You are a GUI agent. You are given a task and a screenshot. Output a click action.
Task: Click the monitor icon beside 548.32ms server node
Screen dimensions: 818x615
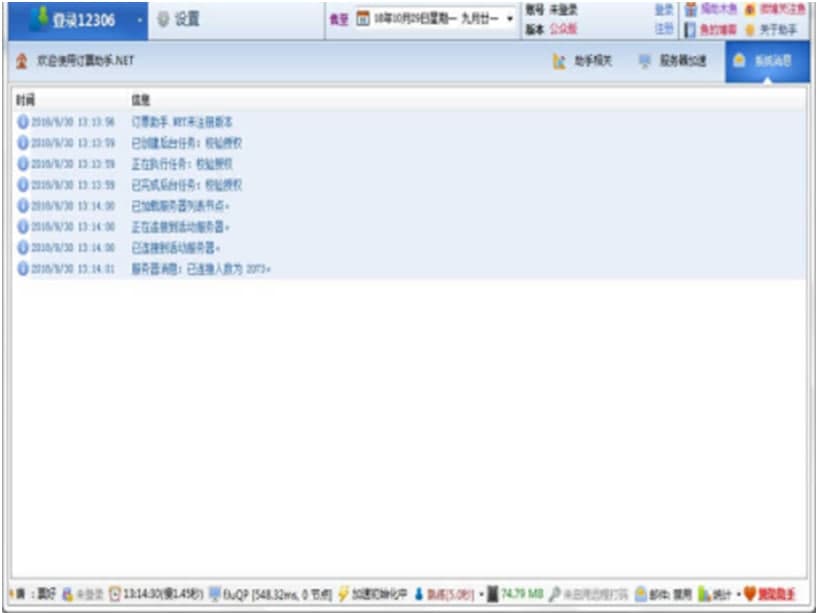coord(214,594)
